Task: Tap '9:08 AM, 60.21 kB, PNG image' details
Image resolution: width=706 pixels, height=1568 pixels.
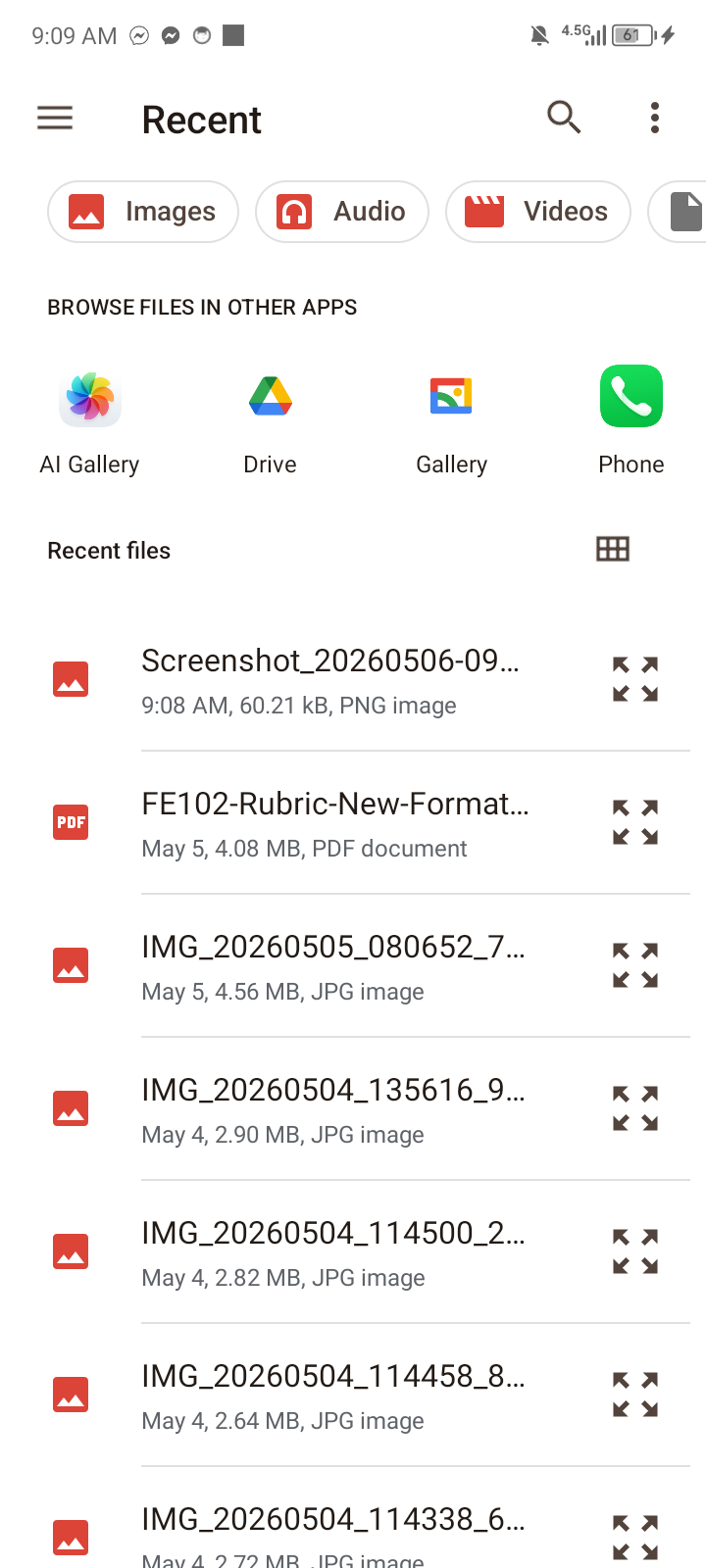Action: pyautogui.click(x=299, y=706)
